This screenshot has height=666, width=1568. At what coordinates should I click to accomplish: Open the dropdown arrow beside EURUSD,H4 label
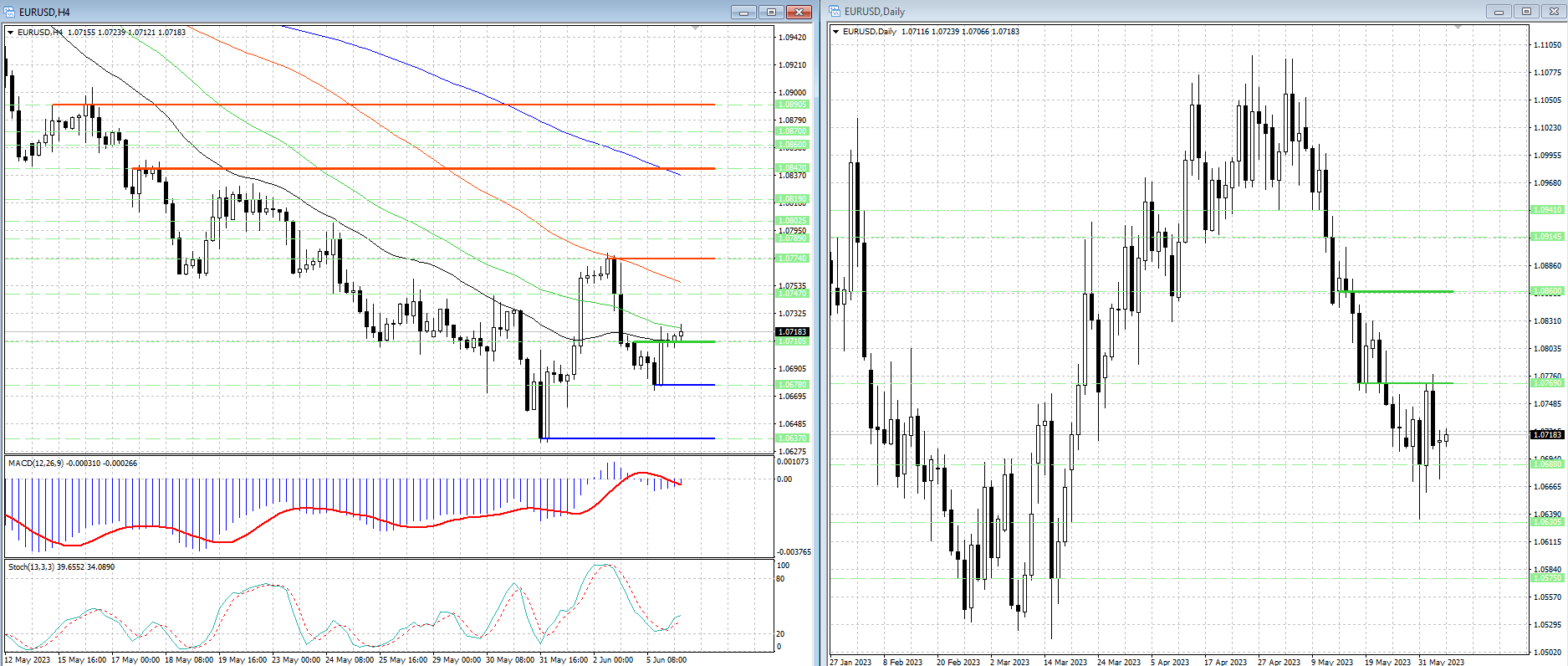[10, 33]
